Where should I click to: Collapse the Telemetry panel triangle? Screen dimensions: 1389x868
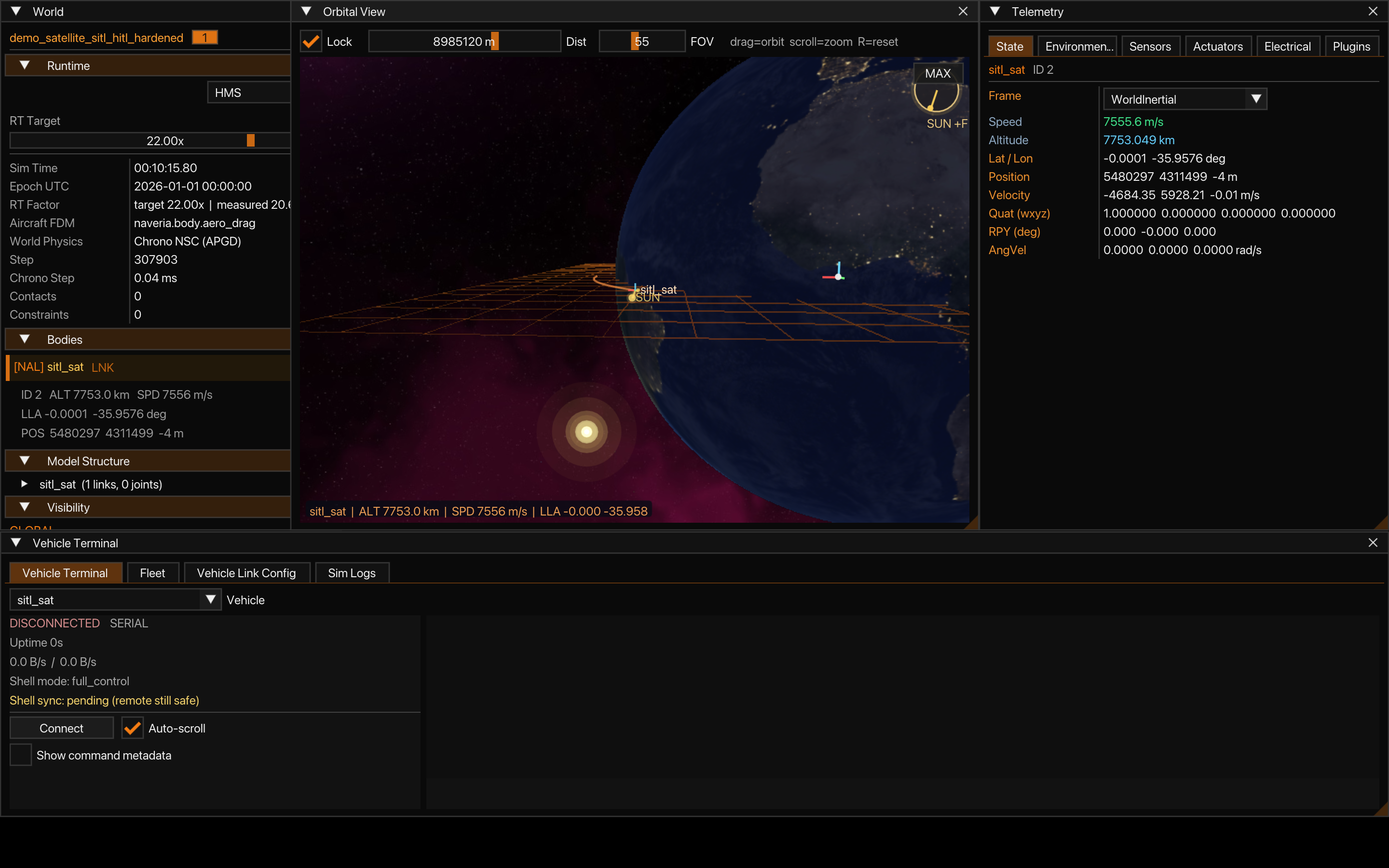995,12
